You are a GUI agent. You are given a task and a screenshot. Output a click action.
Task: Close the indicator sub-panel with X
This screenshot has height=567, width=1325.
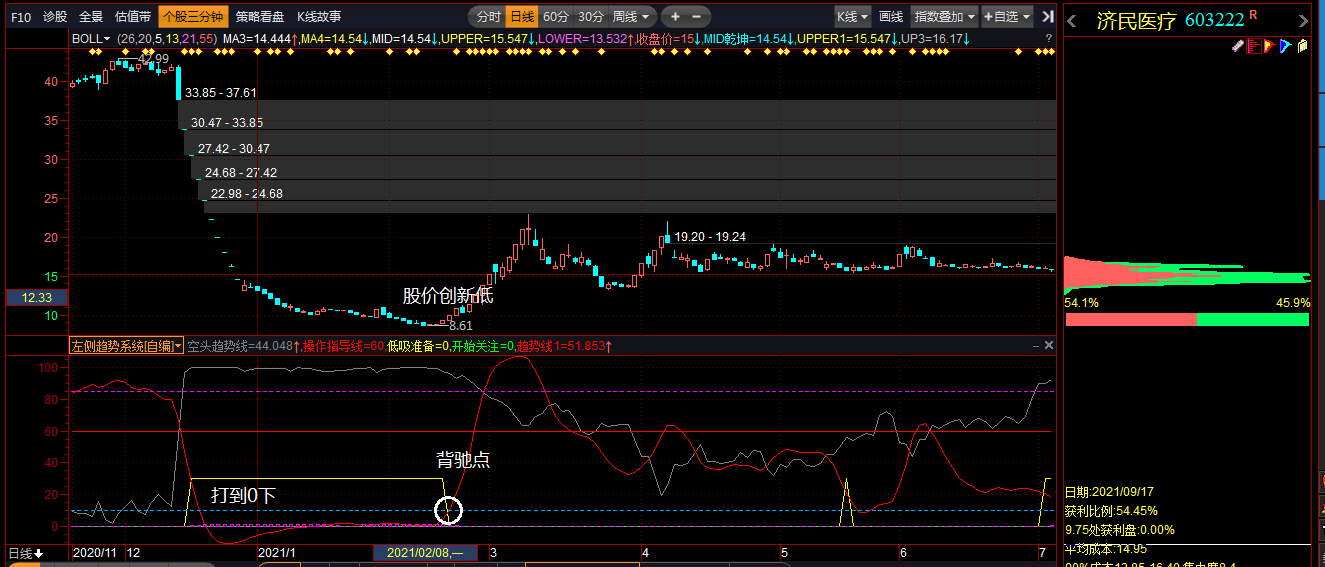1049,345
